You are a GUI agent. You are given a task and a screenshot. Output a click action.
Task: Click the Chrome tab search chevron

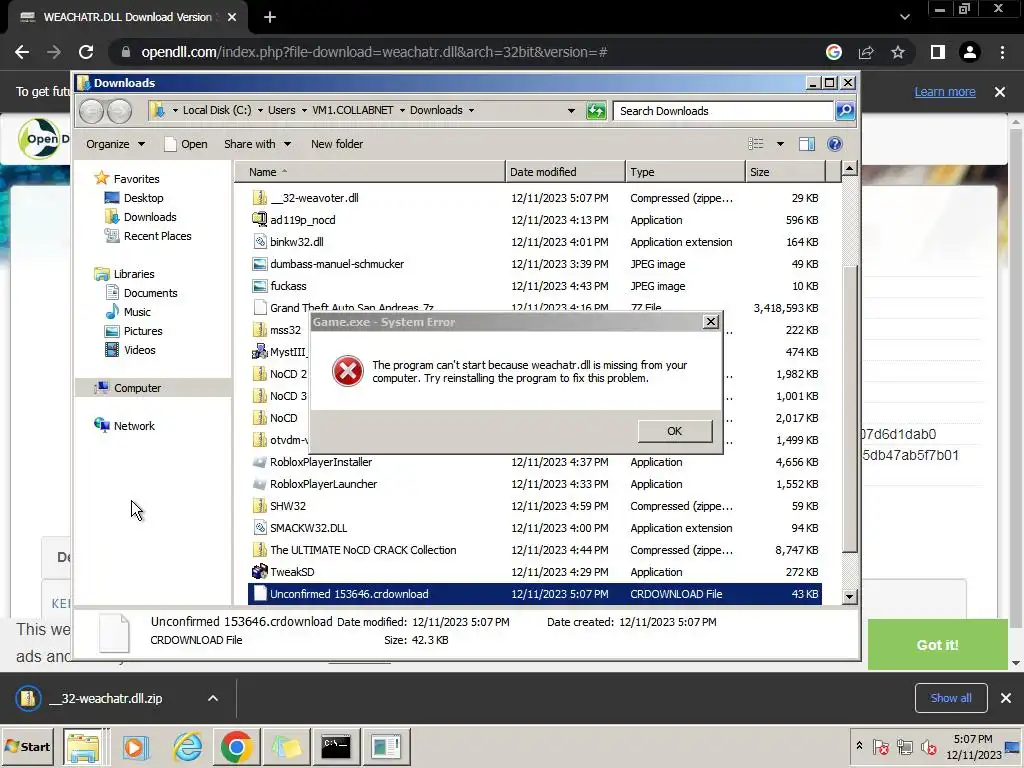pos(904,17)
